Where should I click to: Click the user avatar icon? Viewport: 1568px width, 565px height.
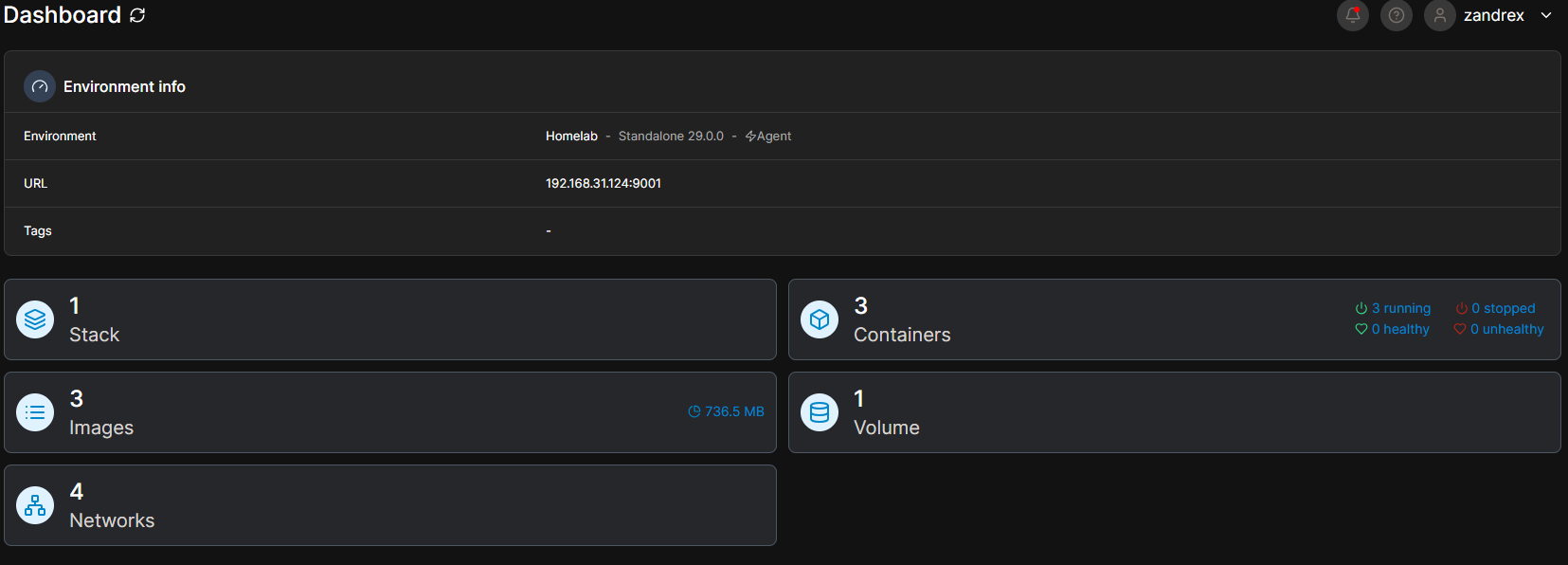1439,15
